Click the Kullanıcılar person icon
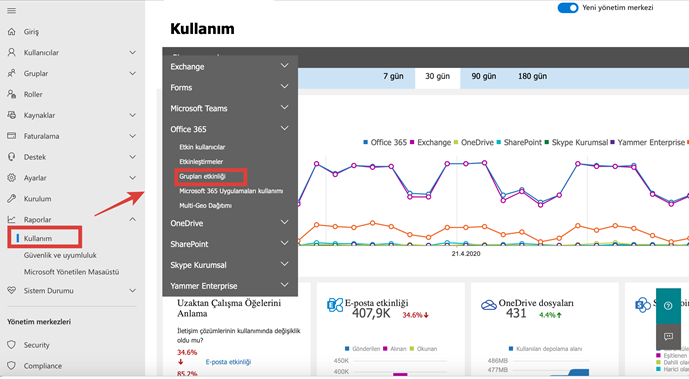Screen dimensions: 689x379 pyautogui.click(x=11, y=52)
